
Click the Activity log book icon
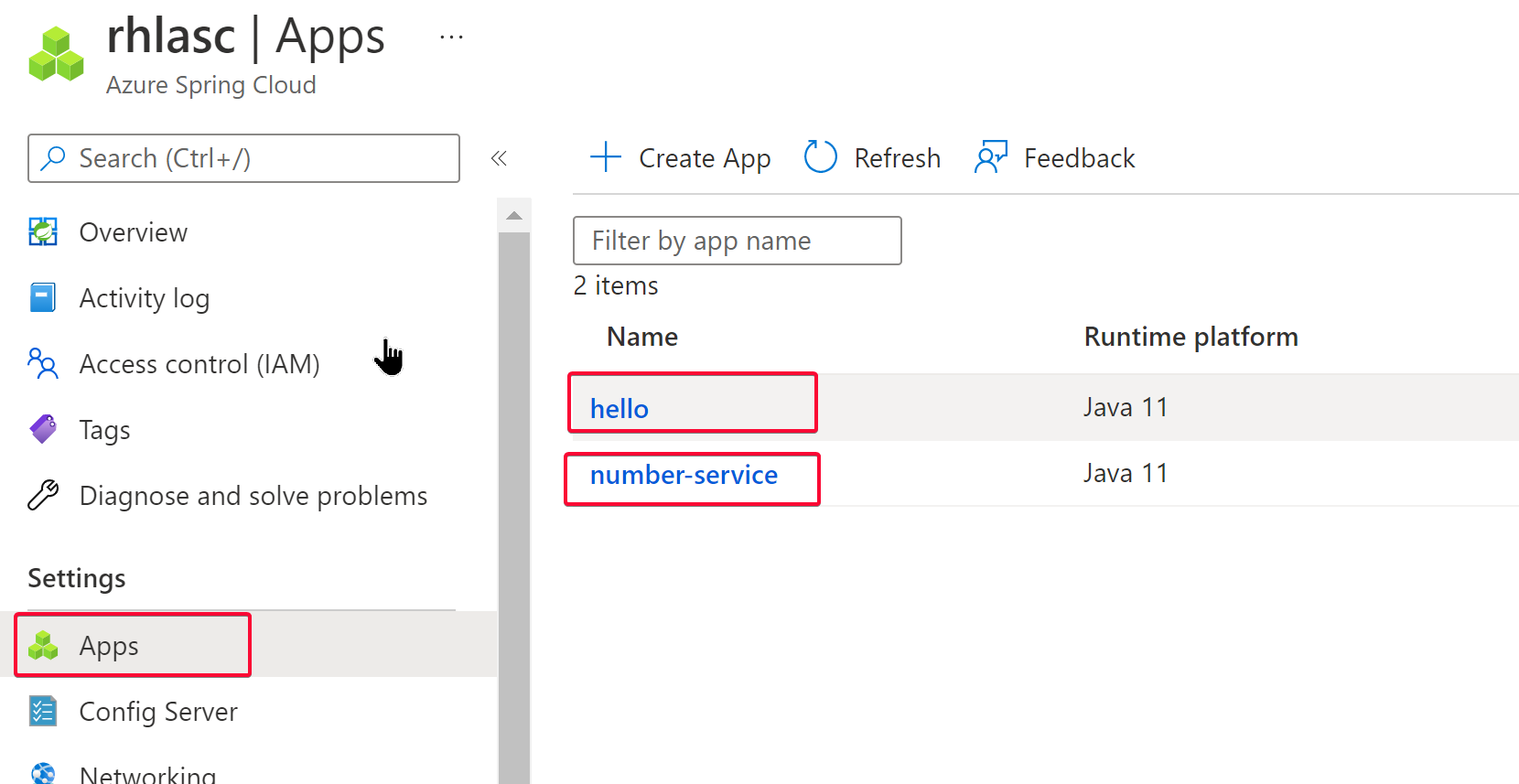pyautogui.click(x=43, y=298)
